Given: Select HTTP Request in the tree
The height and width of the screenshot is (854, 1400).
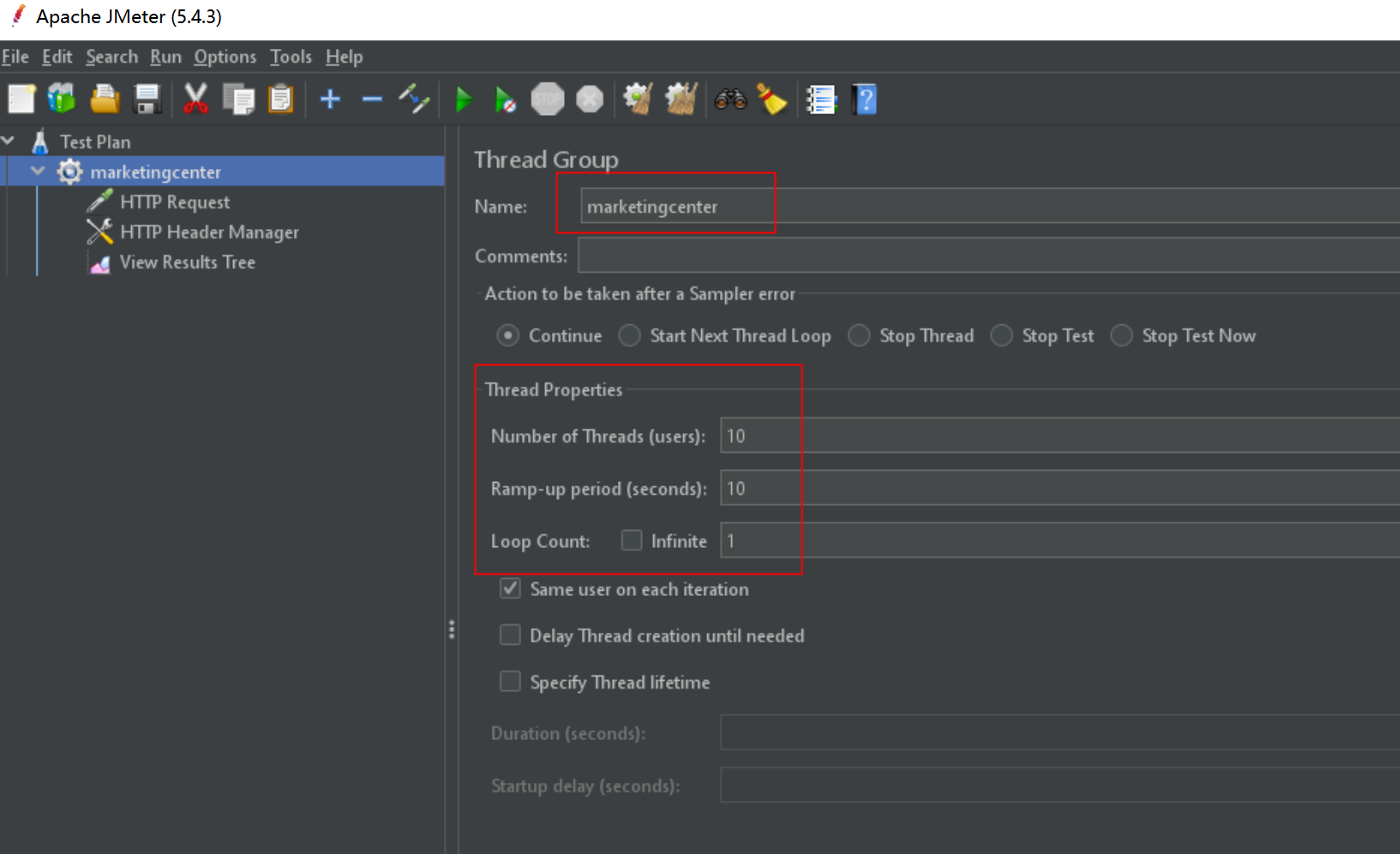Looking at the screenshot, I should tap(175, 201).
